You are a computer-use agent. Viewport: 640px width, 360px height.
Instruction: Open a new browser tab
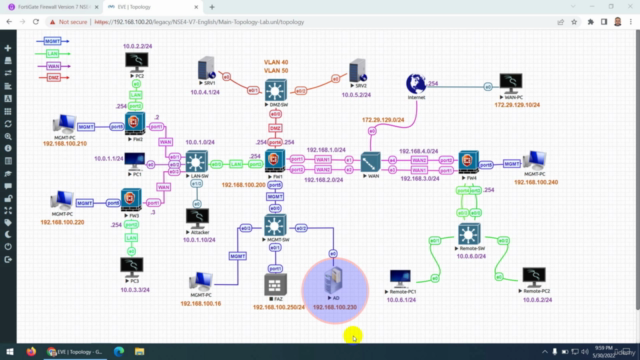(212, 7)
